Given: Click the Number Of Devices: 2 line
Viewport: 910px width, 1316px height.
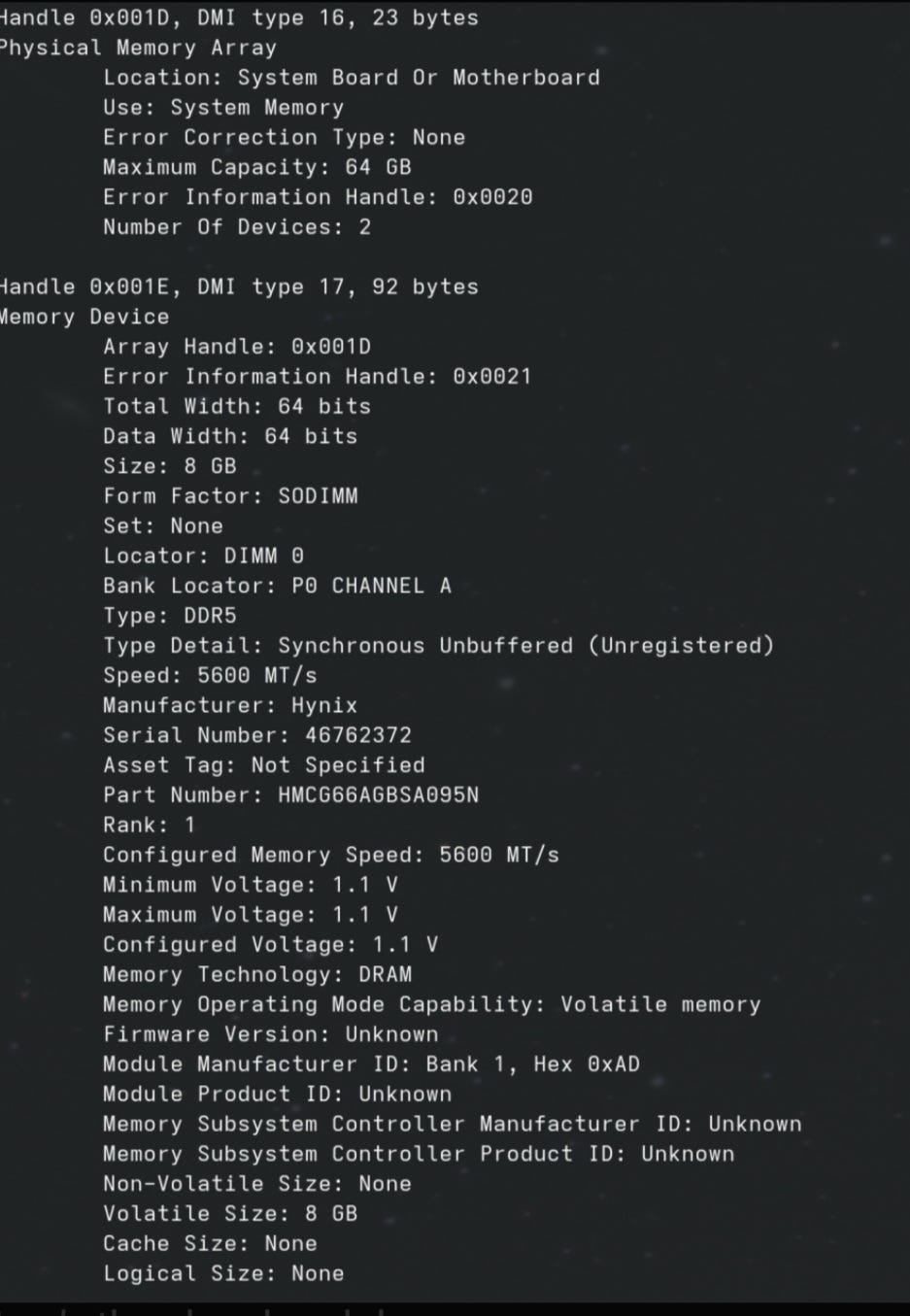Looking at the screenshot, I should [237, 227].
